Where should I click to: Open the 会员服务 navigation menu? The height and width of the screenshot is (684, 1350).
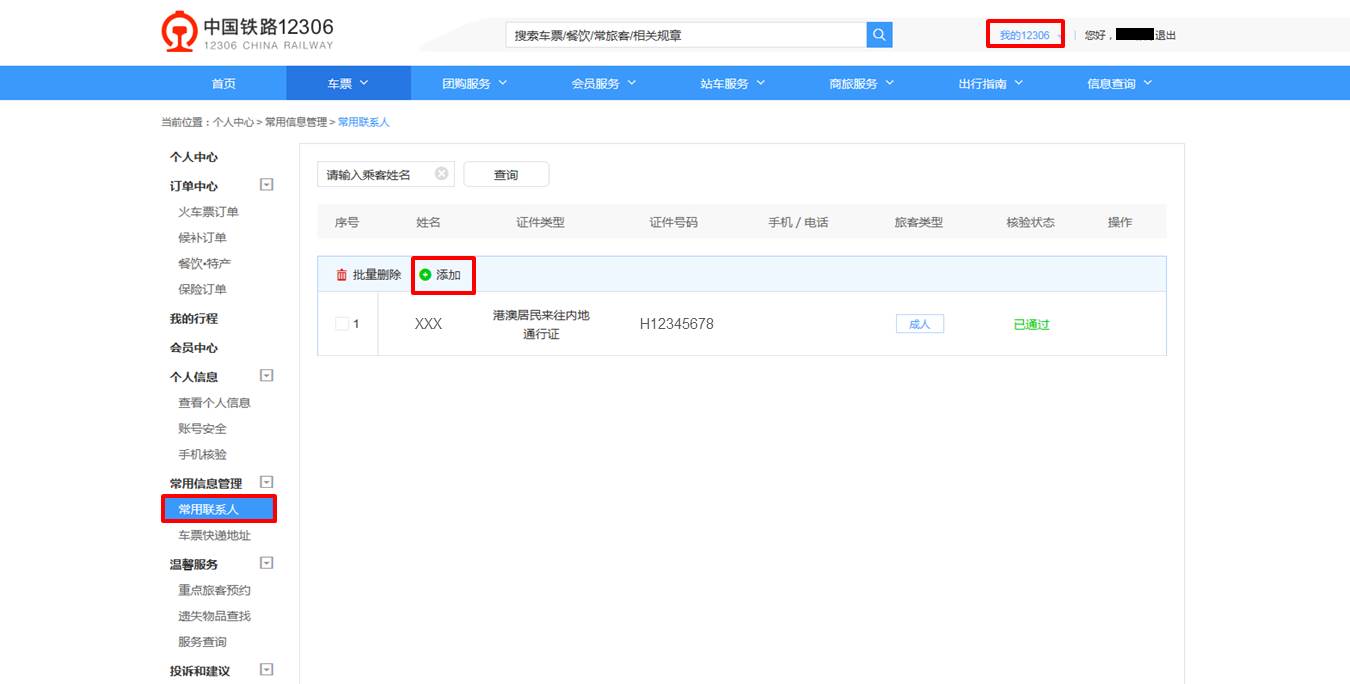603,84
